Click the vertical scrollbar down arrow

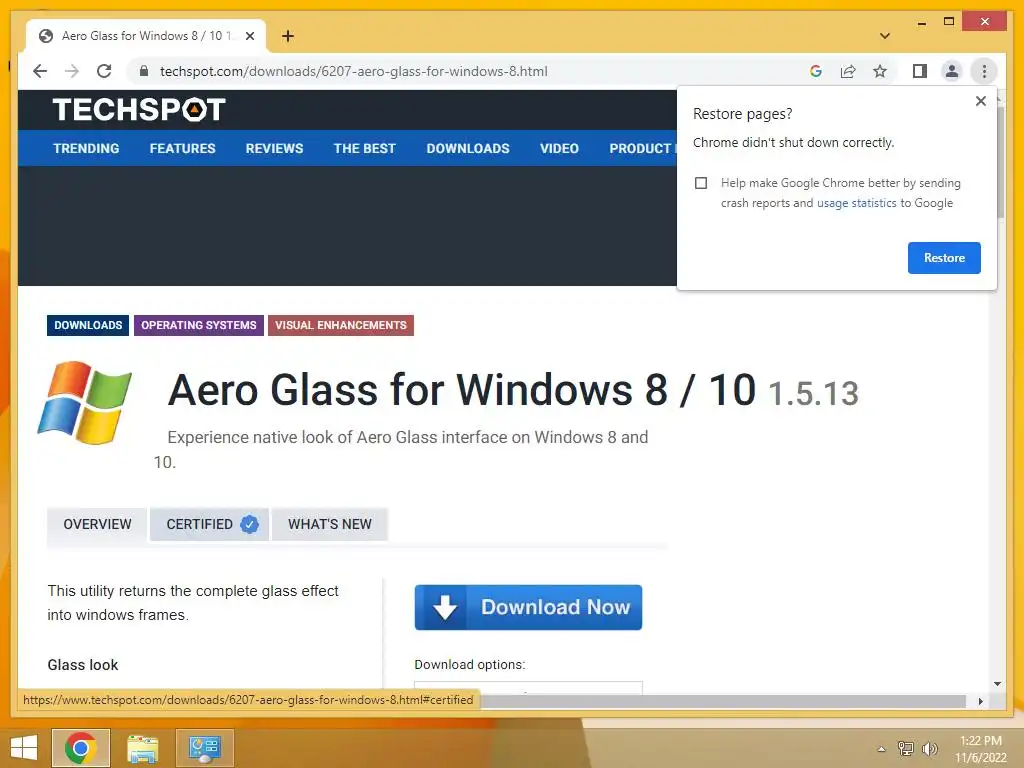pos(997,684)
